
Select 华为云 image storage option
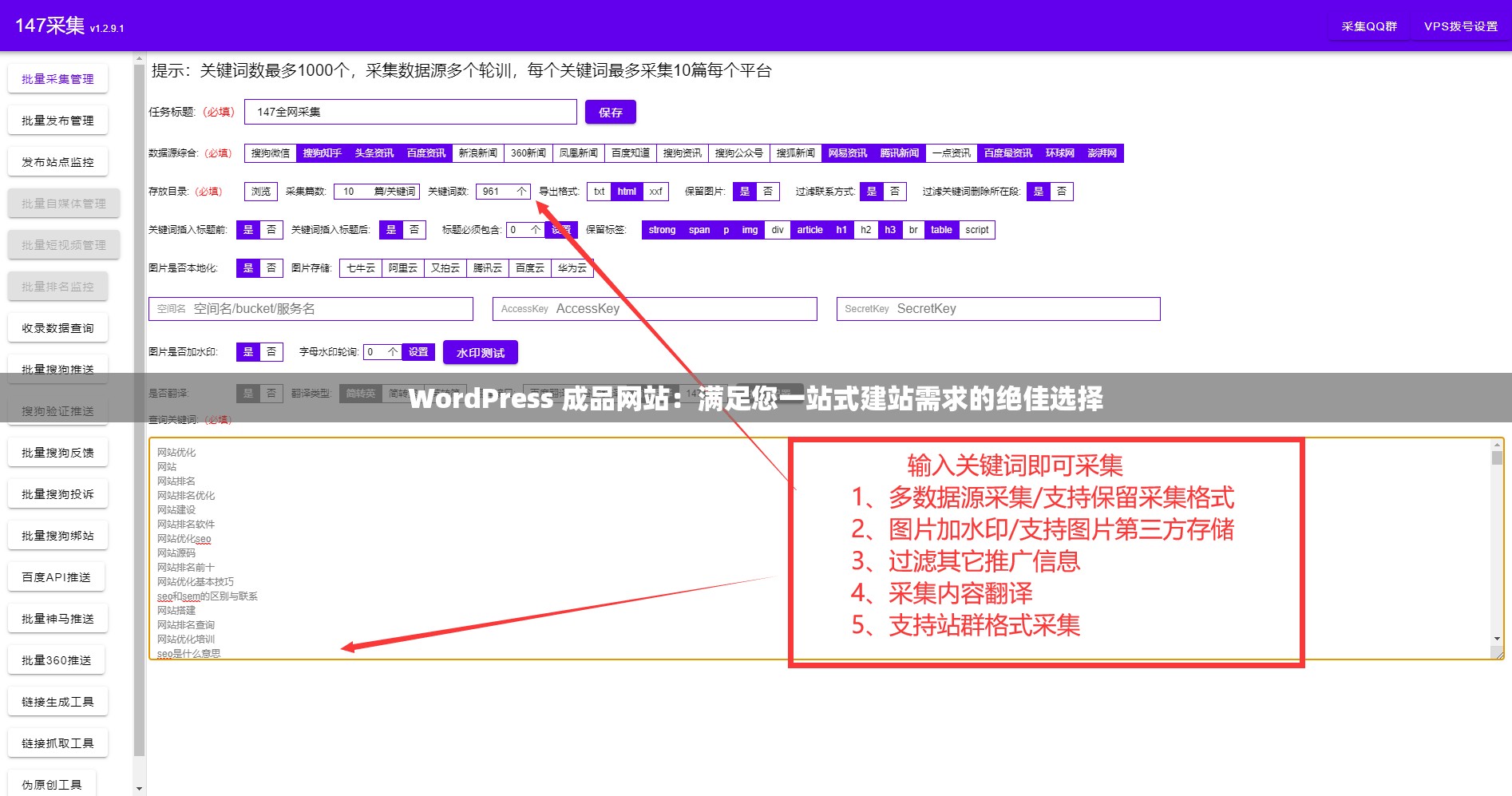[x=572, y=268]
